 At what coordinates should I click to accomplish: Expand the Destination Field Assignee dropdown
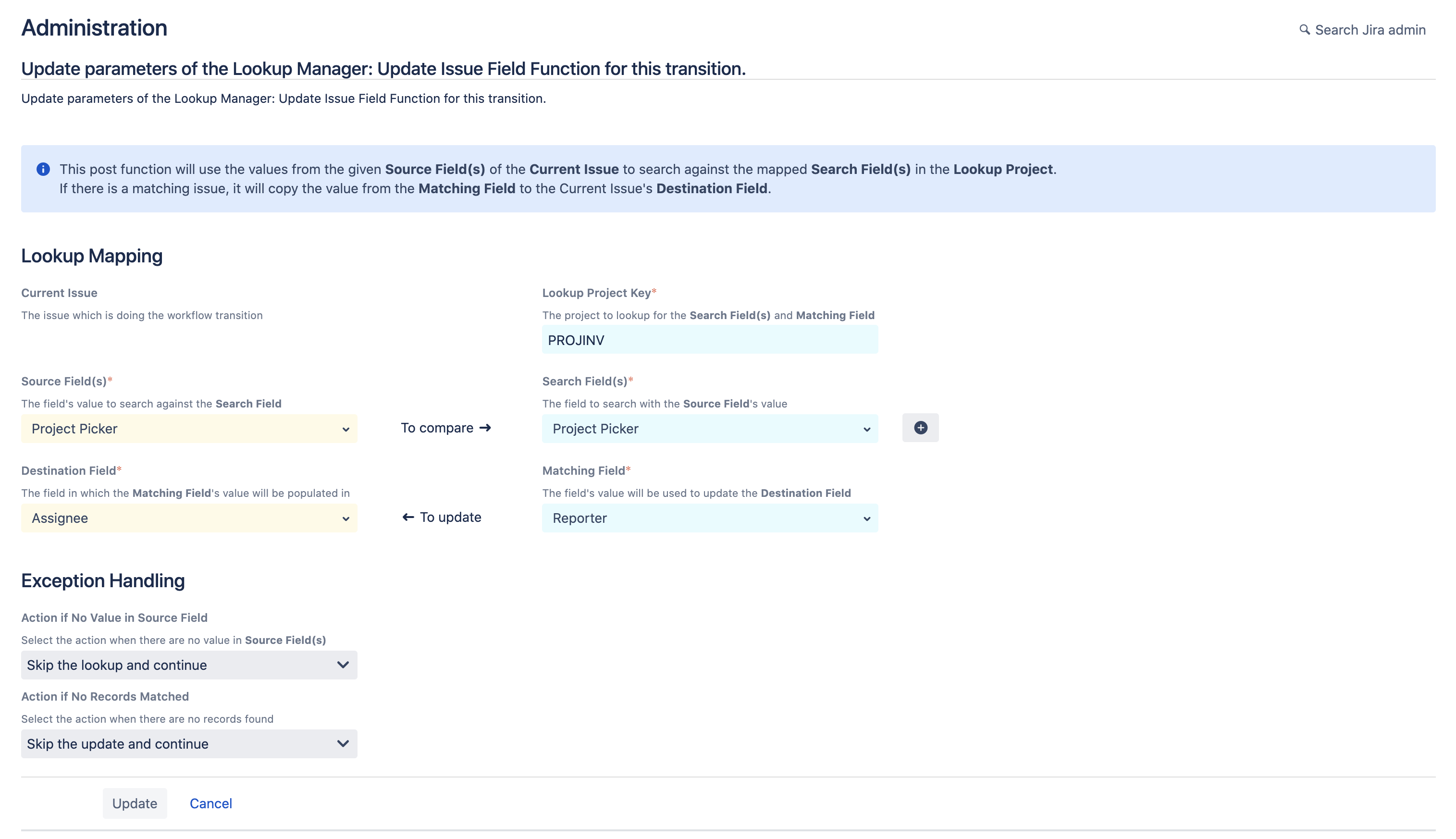(189, 518)
